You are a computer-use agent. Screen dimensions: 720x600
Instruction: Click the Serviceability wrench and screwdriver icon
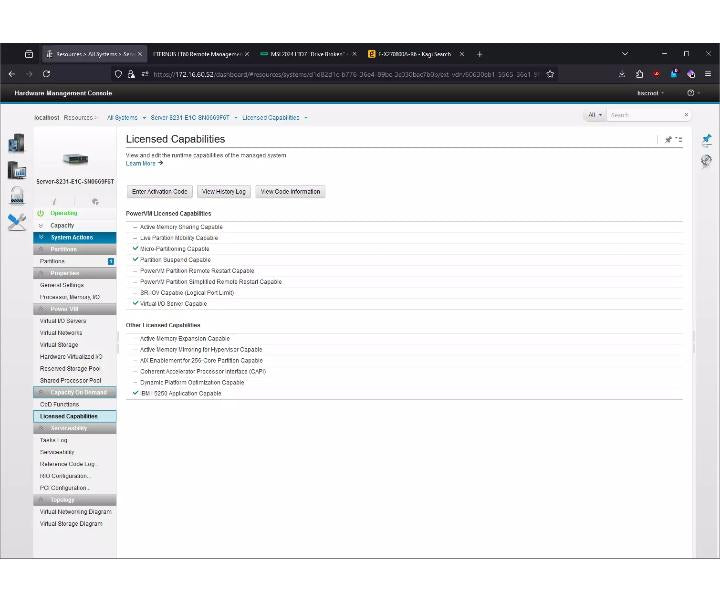coord(17,222)
